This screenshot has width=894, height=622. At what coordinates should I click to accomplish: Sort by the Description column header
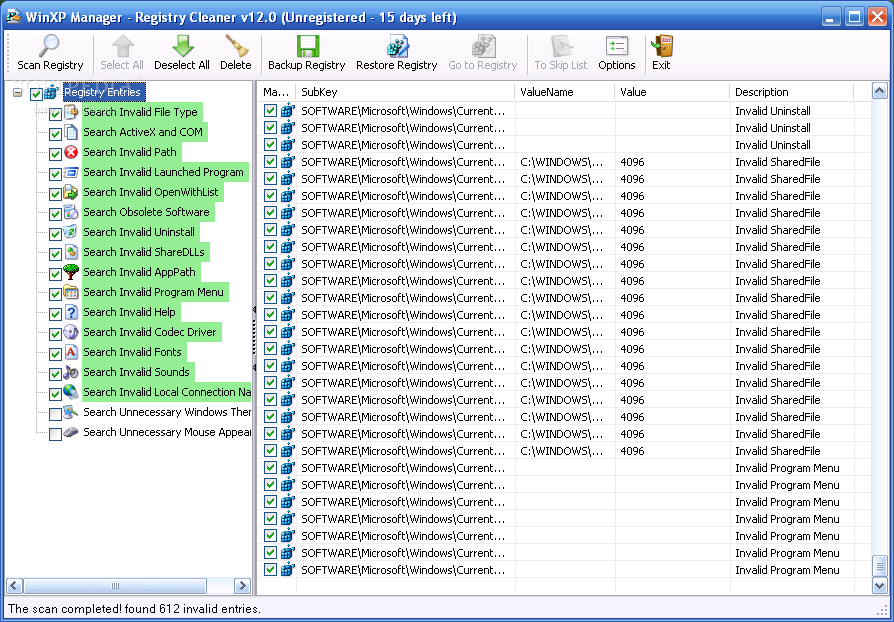tap(791, 92)
